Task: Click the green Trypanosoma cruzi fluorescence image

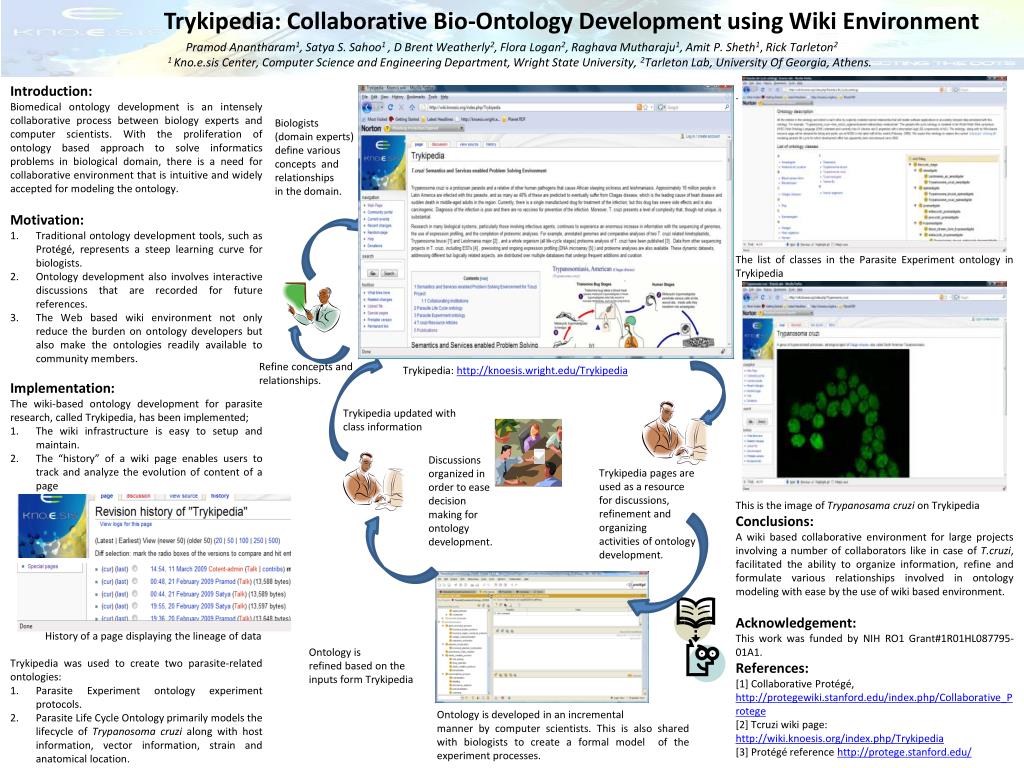Action: point(842,413)
